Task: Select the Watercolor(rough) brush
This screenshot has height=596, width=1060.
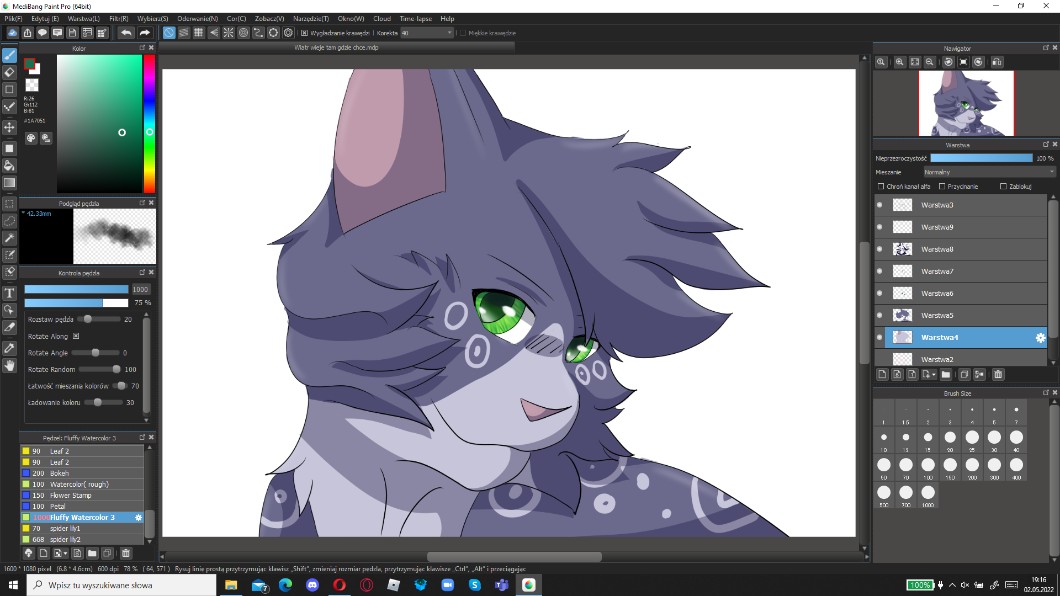Action: pyautogui.click(x=80, y=484)
